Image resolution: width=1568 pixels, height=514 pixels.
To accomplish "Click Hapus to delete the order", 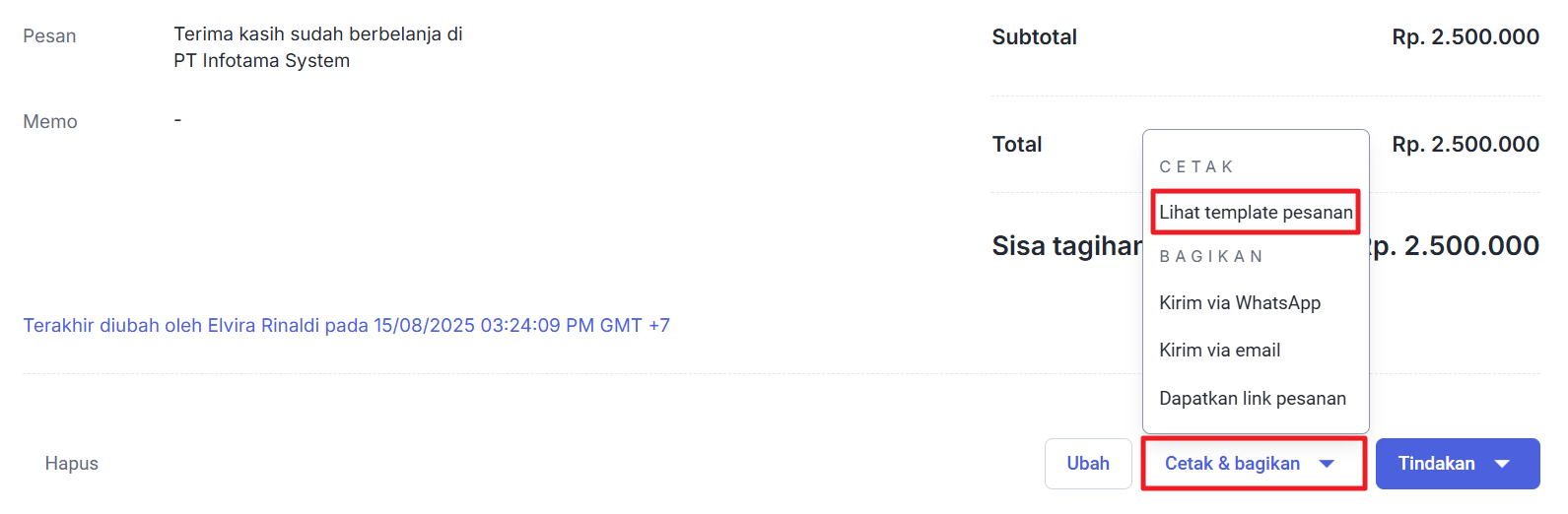I will 72,464.
